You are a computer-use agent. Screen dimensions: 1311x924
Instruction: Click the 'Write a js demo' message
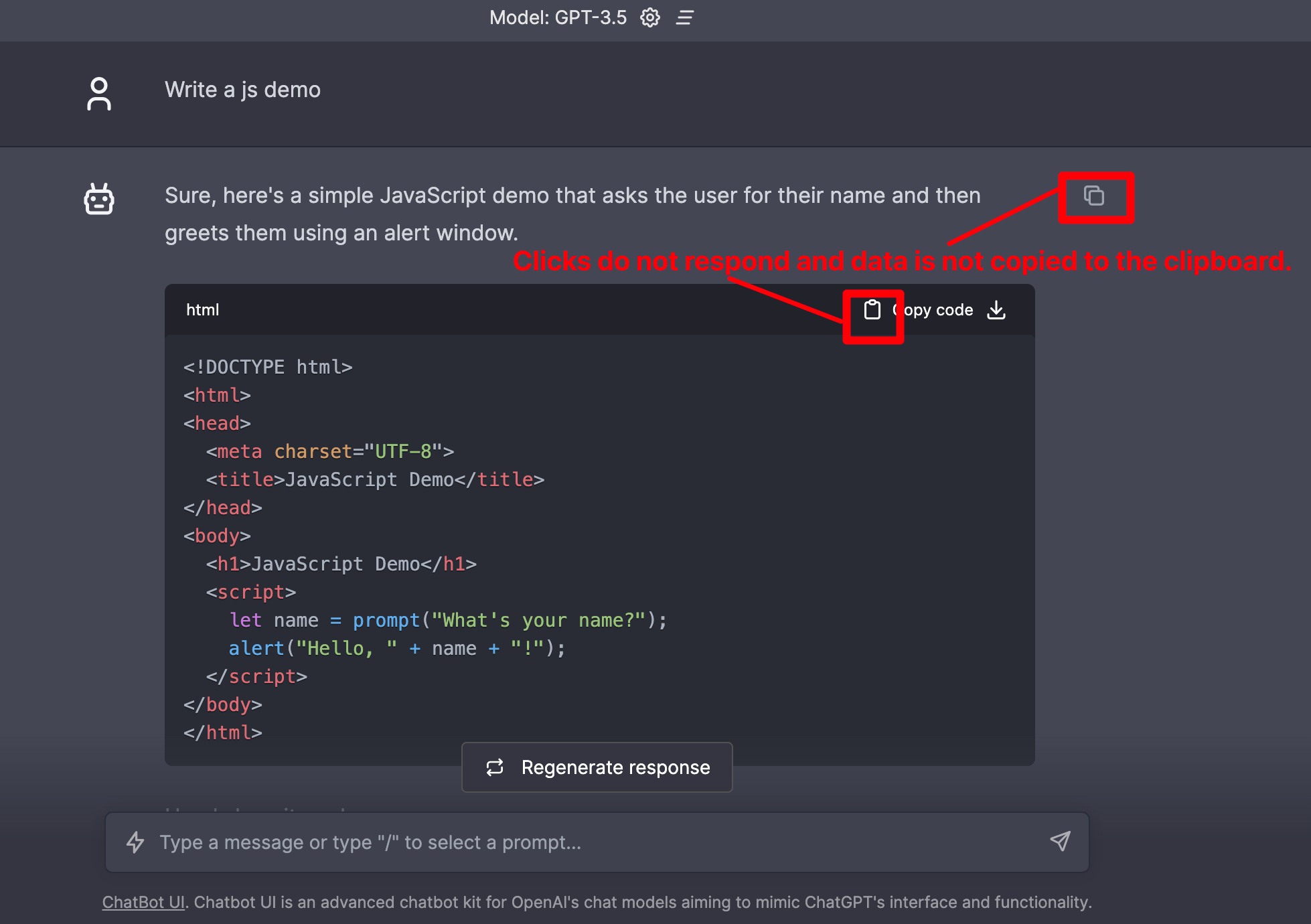pyautogui.click(x=243, y=90)
